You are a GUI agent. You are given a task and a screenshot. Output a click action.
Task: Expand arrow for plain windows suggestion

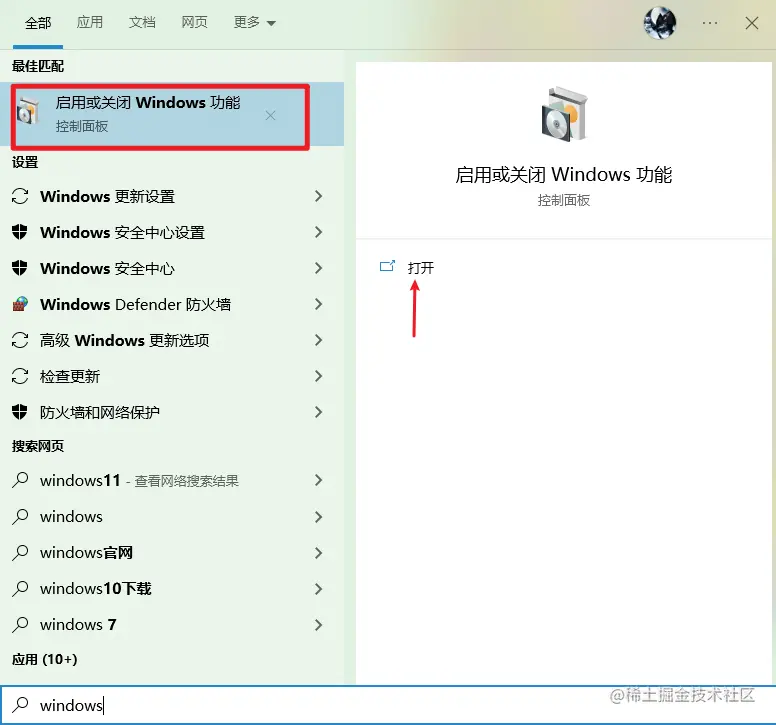coord(319,517)
